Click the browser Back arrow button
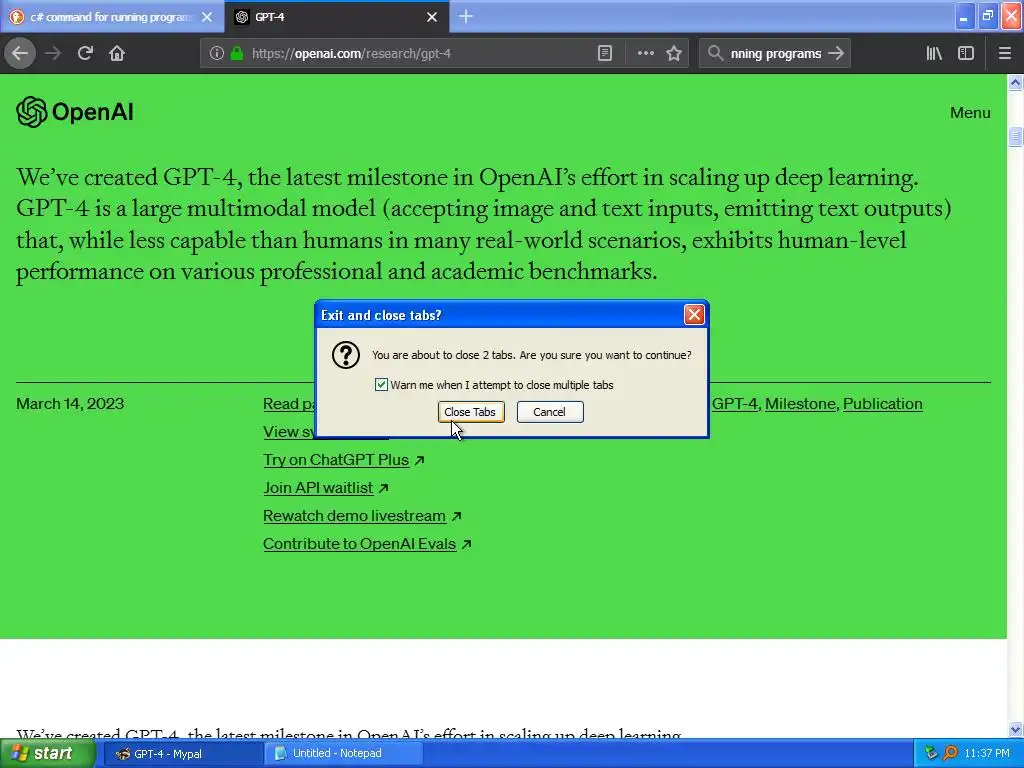 (x=20, y=53)
